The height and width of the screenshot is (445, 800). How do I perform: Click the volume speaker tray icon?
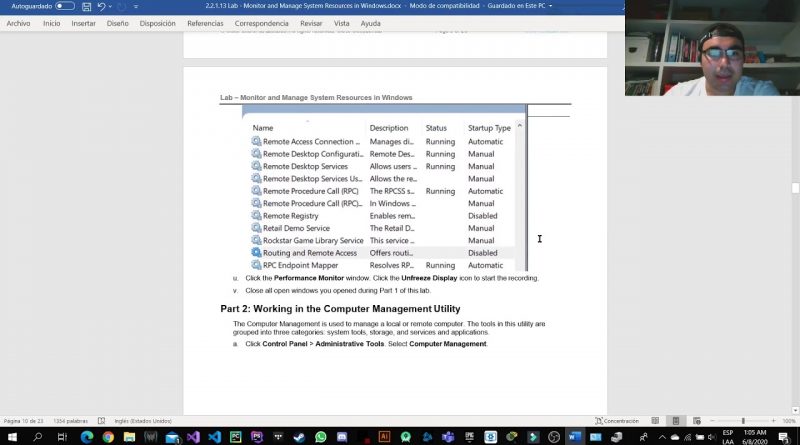point(712,437)
